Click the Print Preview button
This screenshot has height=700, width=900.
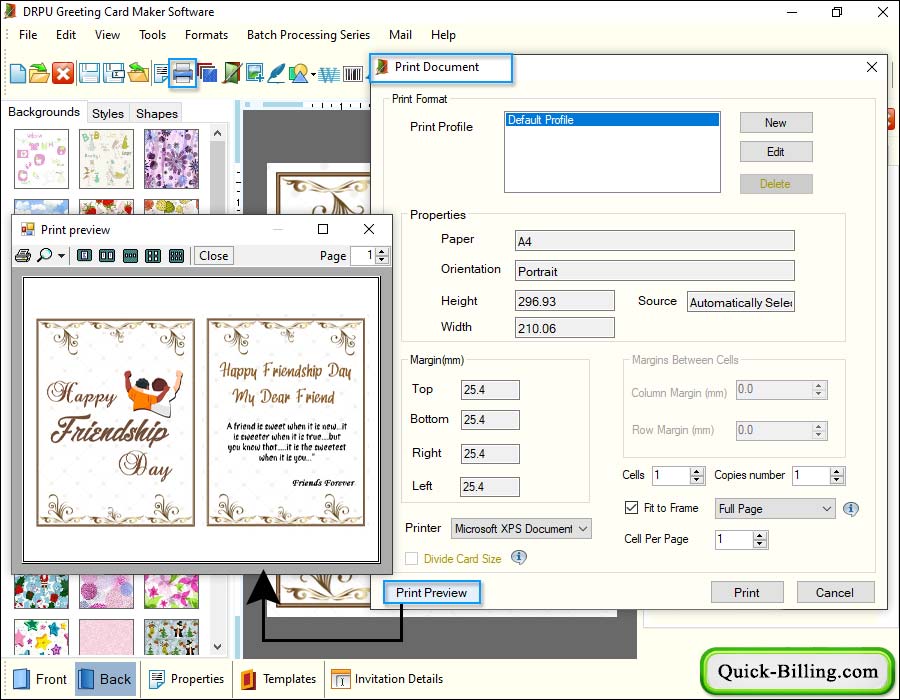tap(432, 593)
